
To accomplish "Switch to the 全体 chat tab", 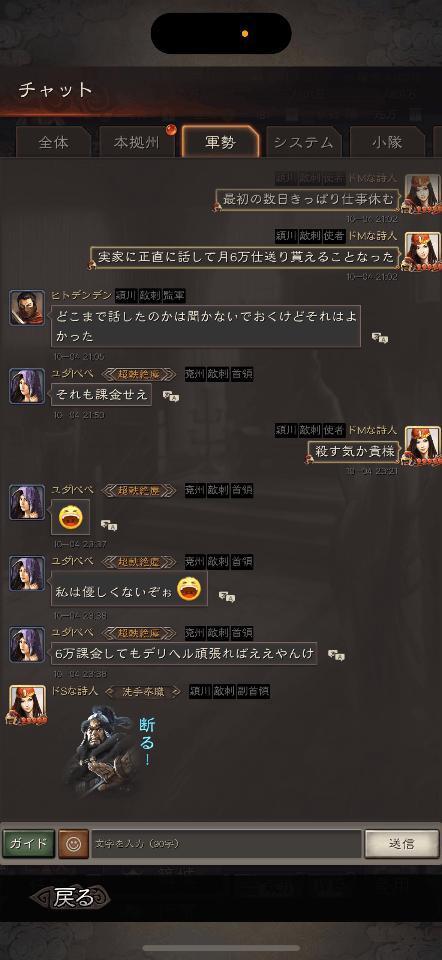I will pos(54,143).
